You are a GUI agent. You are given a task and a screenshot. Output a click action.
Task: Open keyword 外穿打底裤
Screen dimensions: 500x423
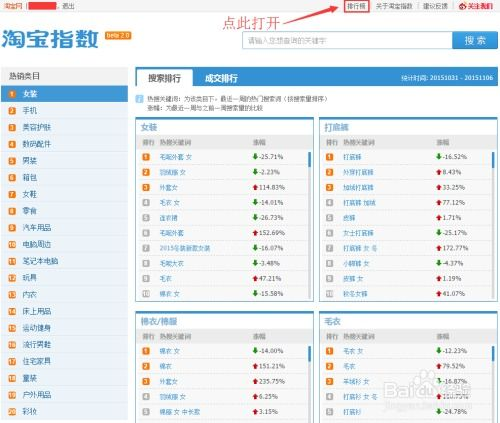tap(358, 172)
